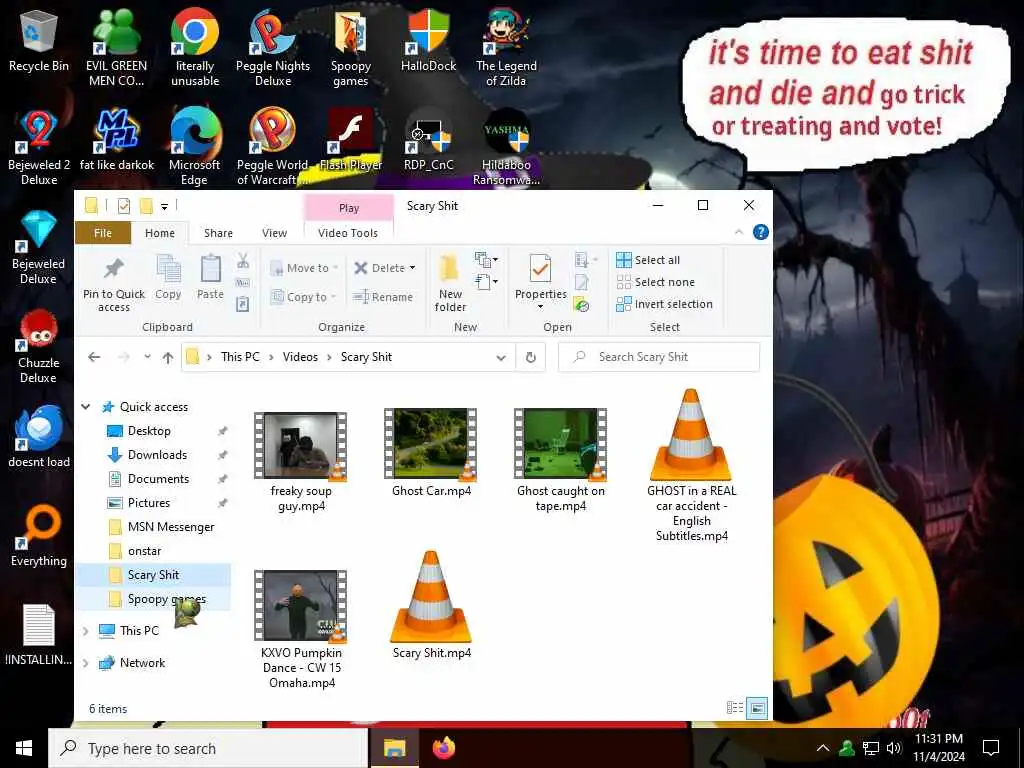Open the Video Tools tab

348,232
